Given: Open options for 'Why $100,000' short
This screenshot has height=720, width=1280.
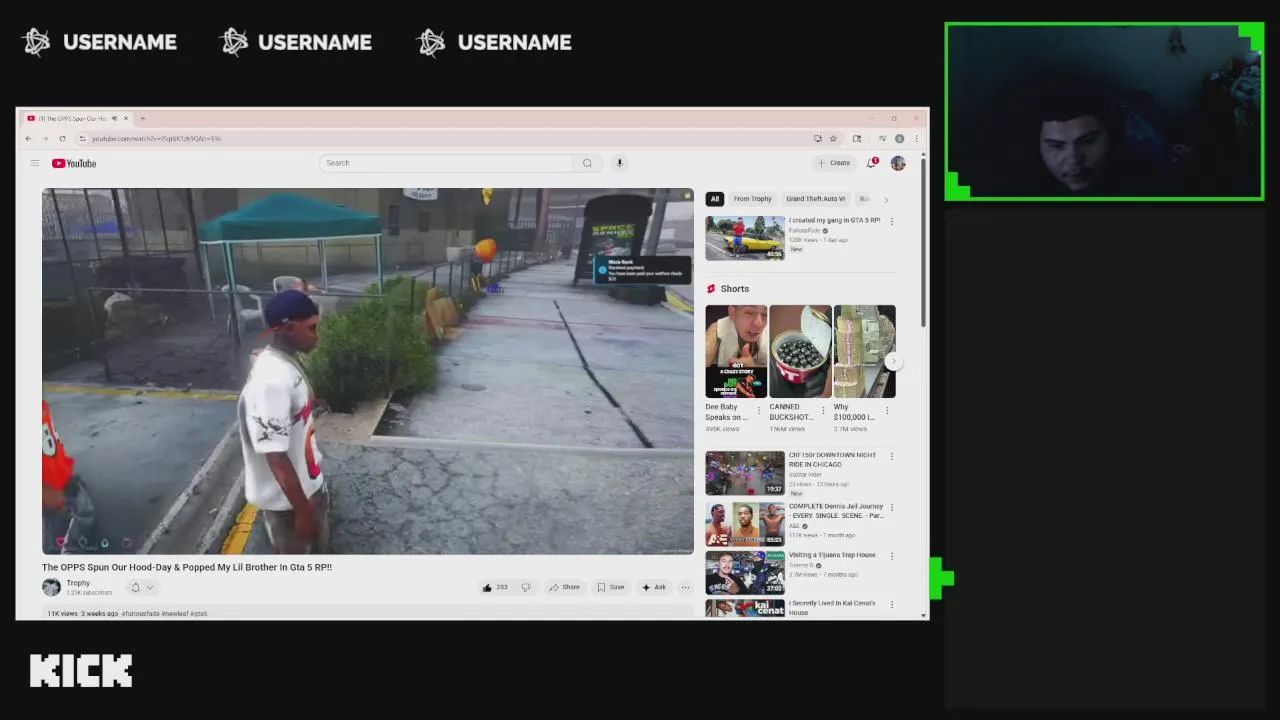Looking at the screenshot, I should pos(888,409).
